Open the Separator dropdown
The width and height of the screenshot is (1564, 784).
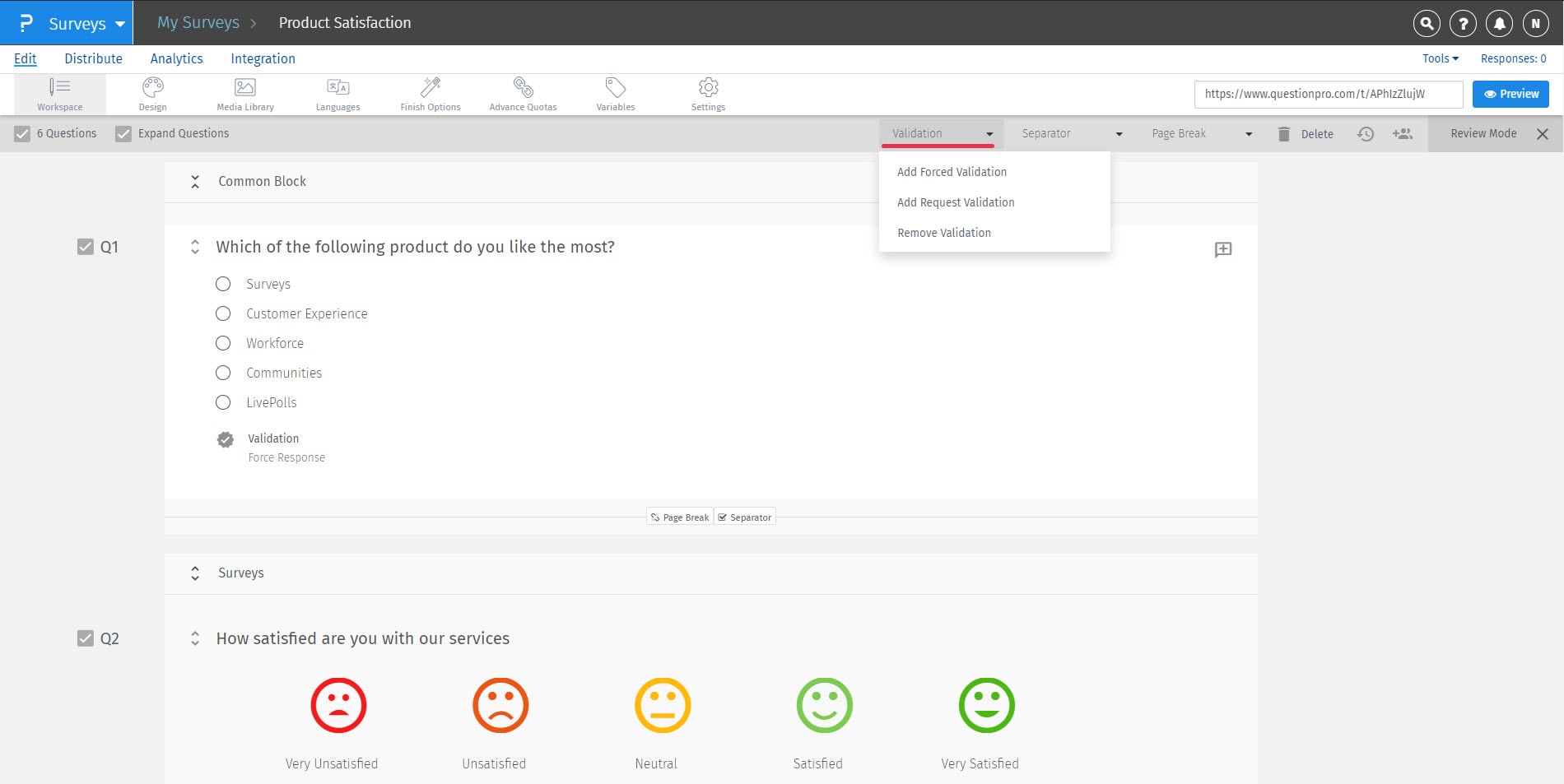tap(1070, 133)
